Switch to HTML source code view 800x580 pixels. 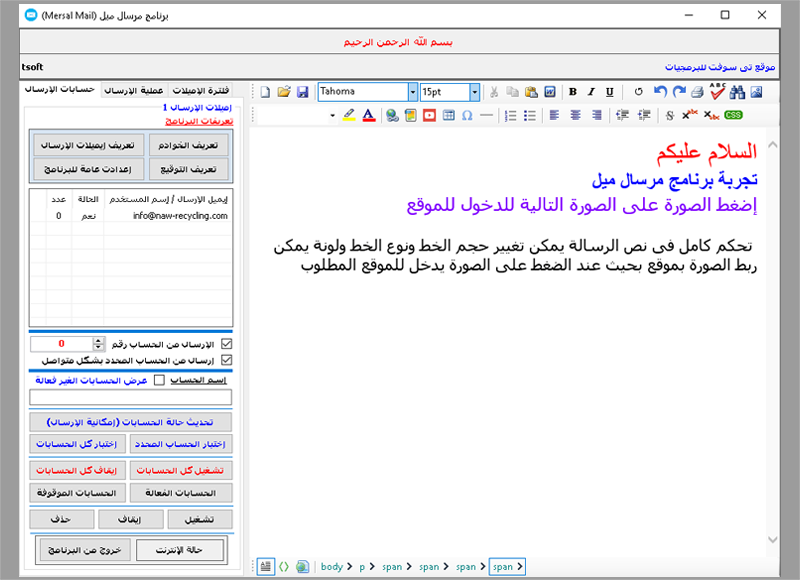[284, 567]
